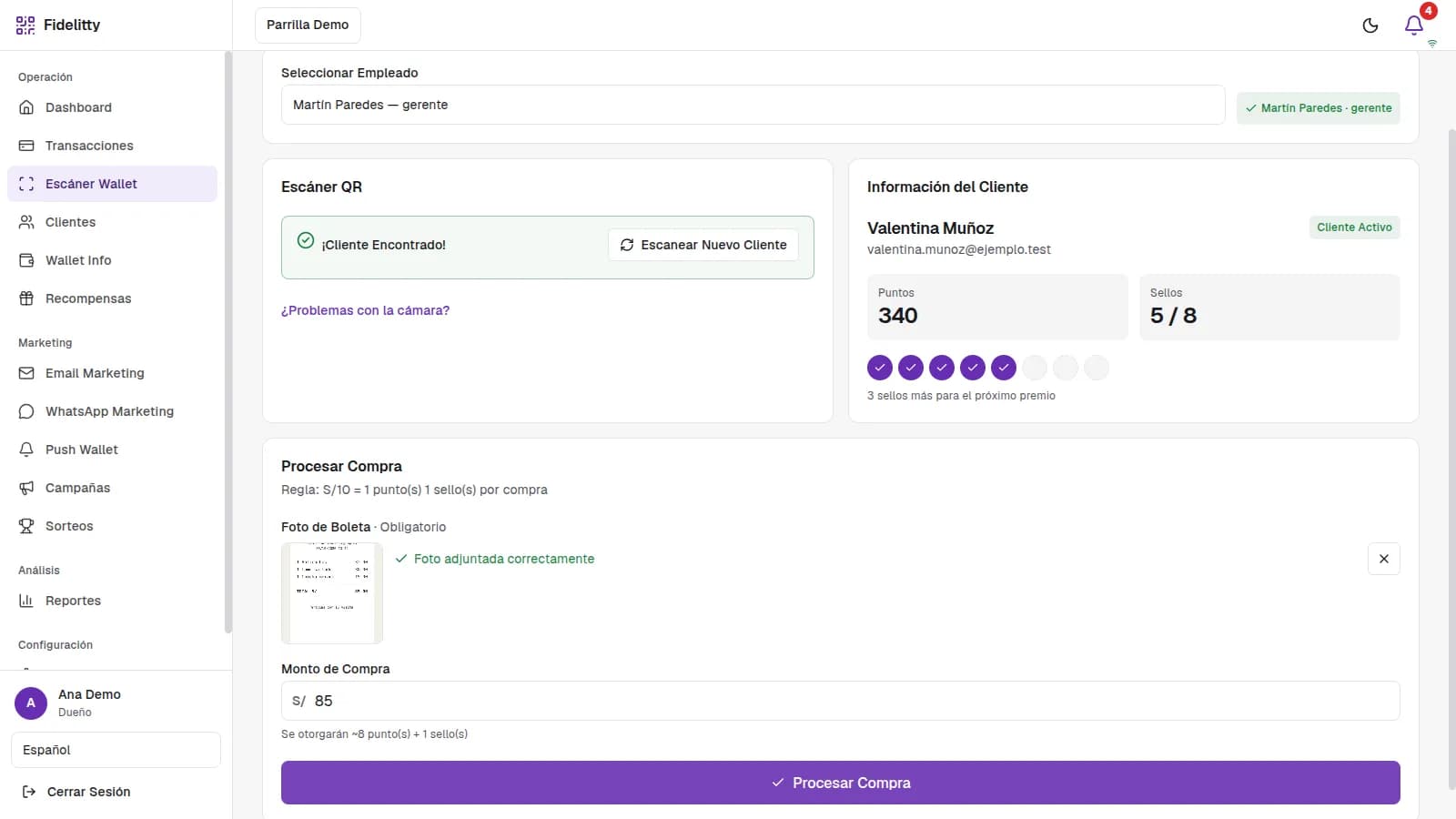
Task: Click the Escáner Wallet scan icon
Action: point(26,184)
